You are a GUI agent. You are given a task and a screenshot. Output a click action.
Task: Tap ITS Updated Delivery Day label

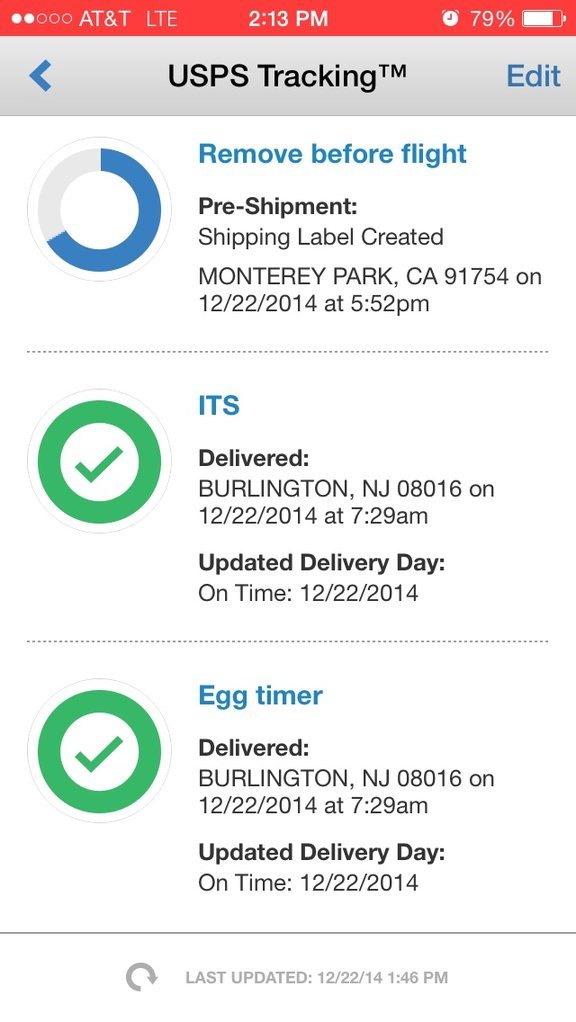[x=321, y=562]
